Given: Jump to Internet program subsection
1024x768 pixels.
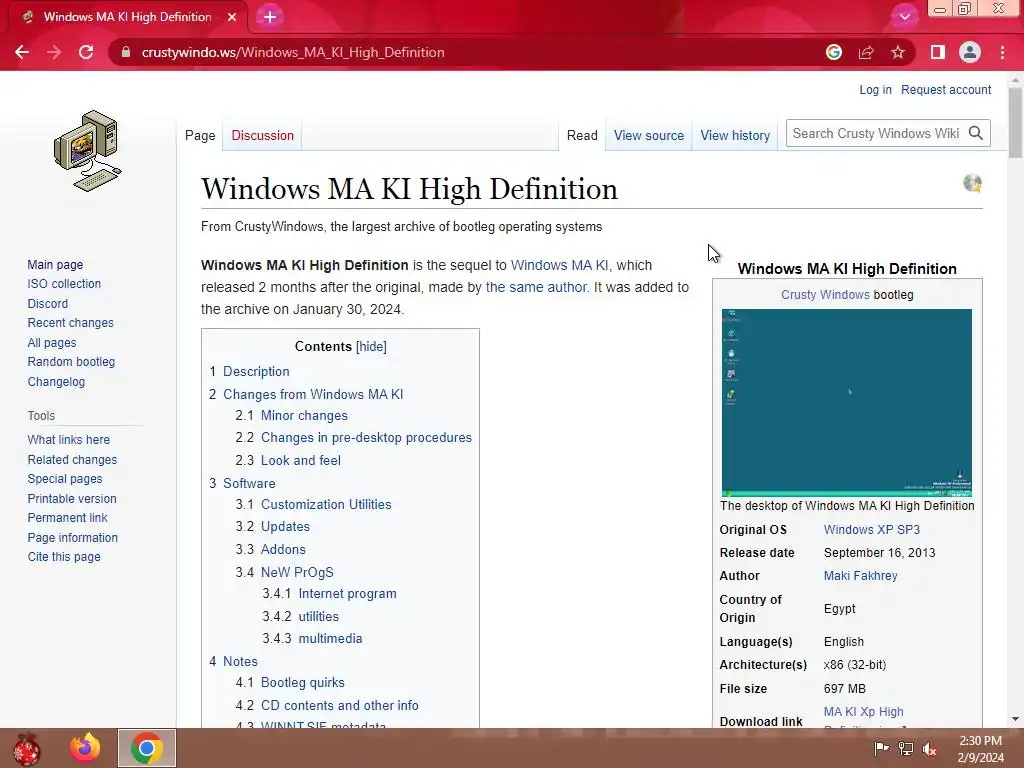Looking at the screenshot, I should (347, 594).
